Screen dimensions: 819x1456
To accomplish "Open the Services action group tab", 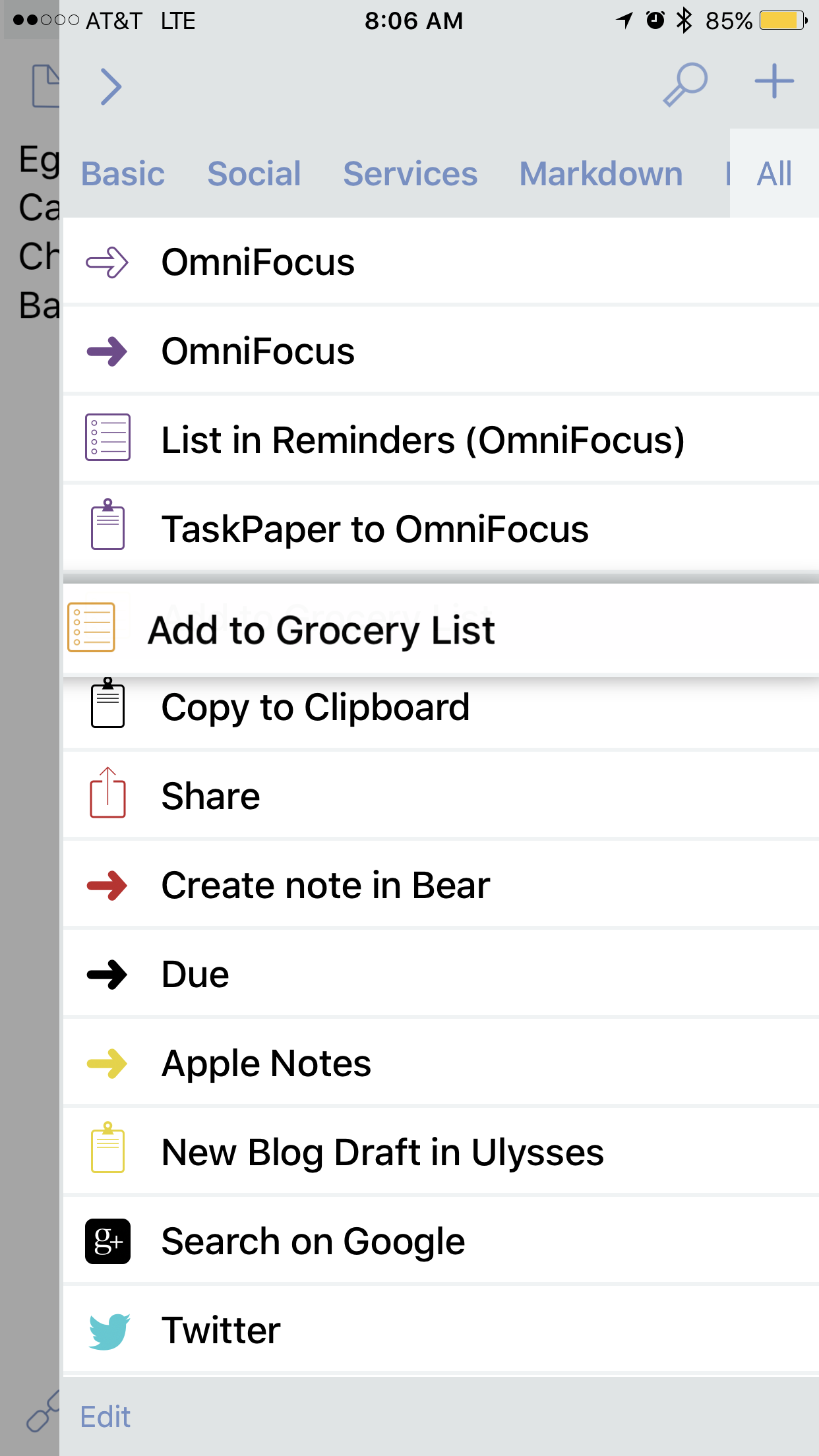I will 410,174.
